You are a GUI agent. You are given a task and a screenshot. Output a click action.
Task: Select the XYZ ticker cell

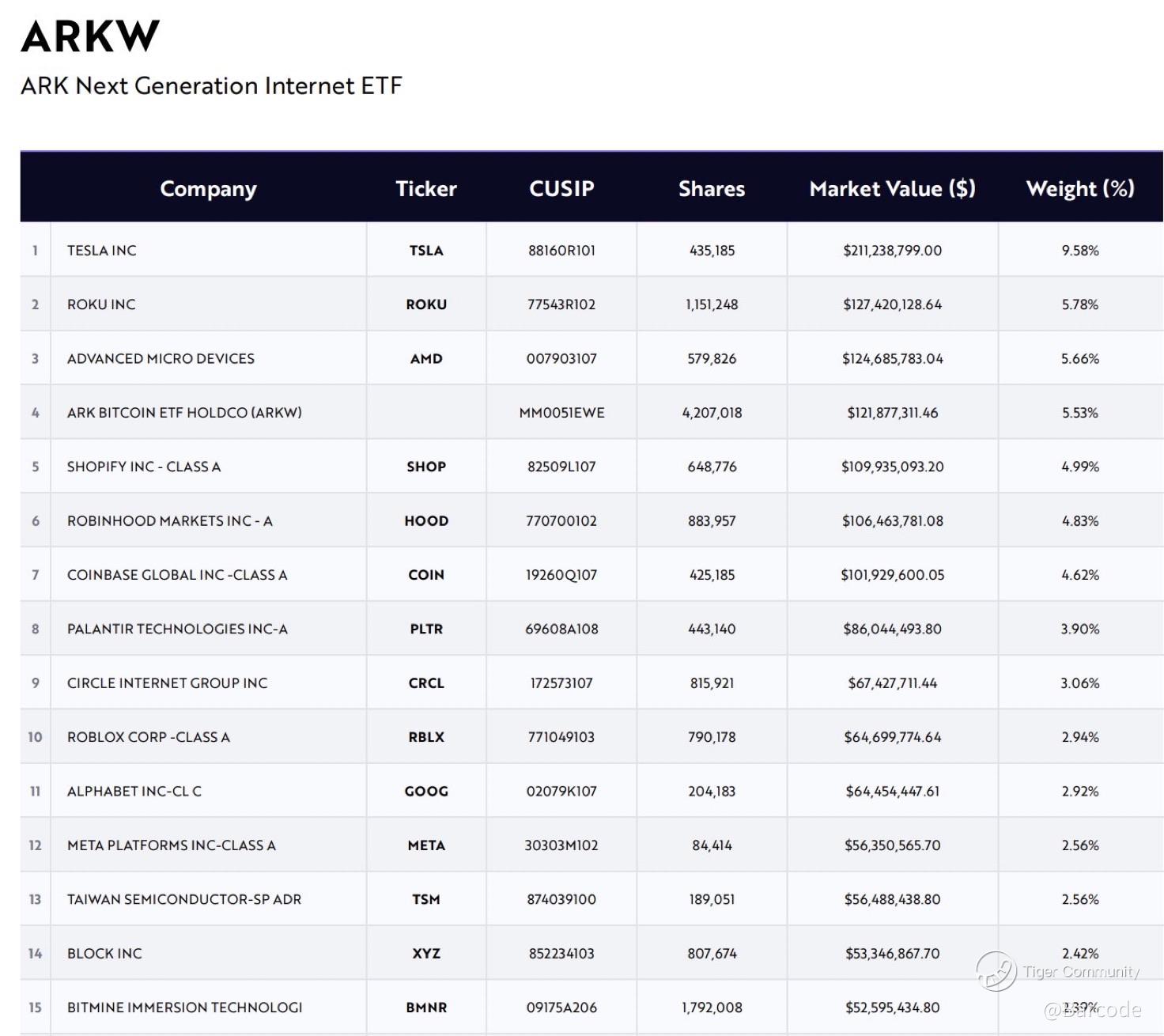pyautogui.click(x=426, y=954)
